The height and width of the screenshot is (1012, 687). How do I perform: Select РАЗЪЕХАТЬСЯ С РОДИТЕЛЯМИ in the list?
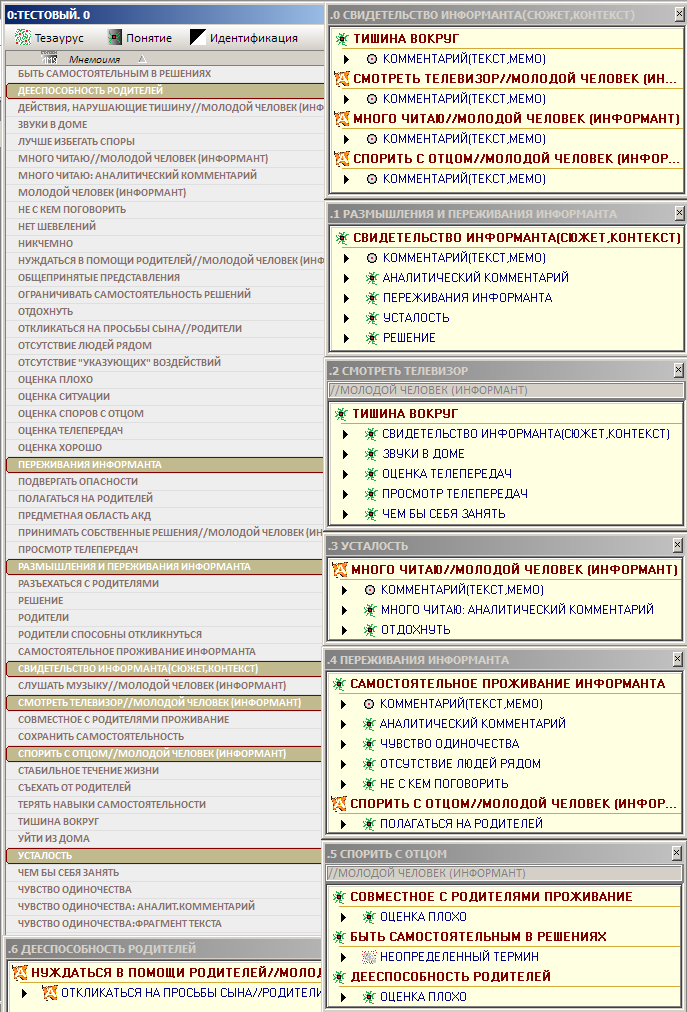click(x=165, y=583)
